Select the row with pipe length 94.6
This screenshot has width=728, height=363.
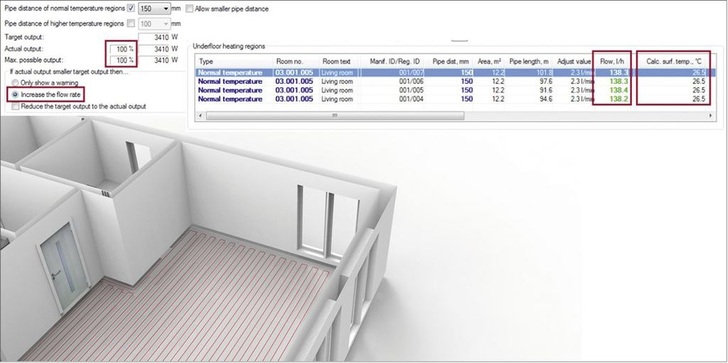[x=455, y=99]
